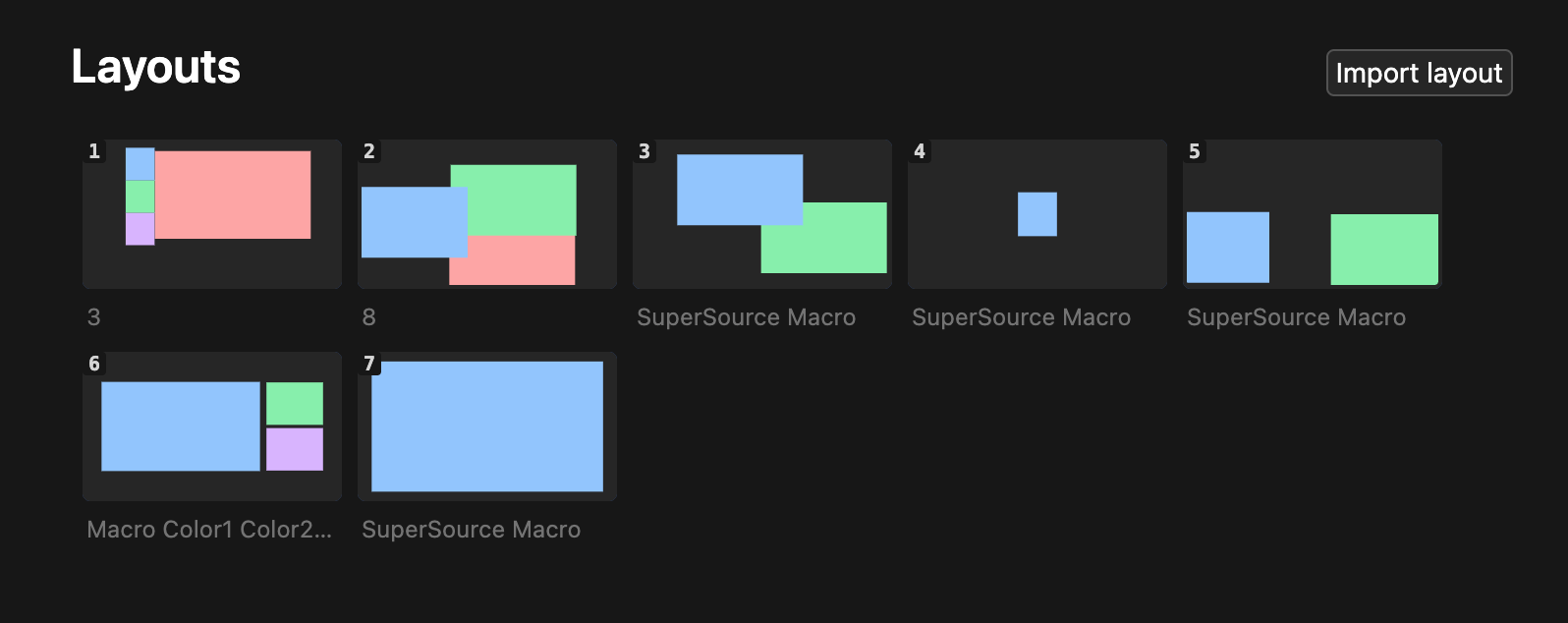Choose layout 4 with small centered blue box
The image size is (1568, 623).
[x=1037, y=214]
